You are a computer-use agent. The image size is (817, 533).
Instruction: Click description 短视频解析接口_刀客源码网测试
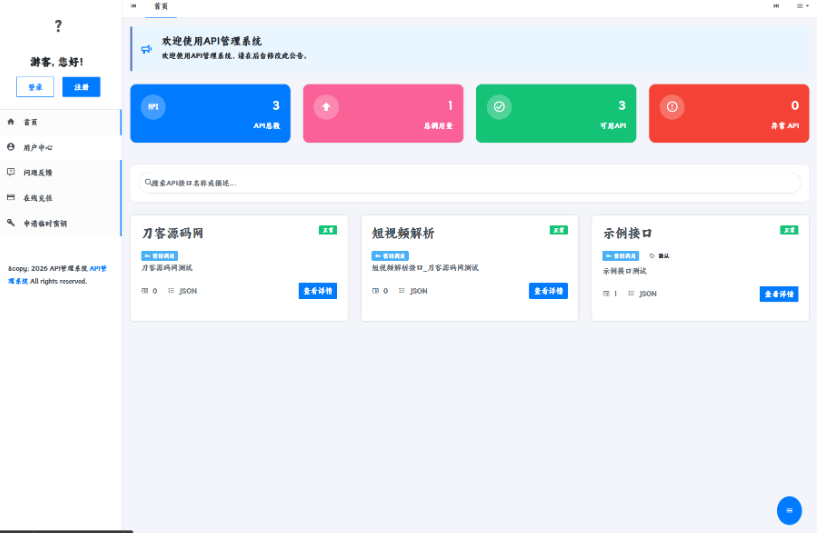click(425, 268)
